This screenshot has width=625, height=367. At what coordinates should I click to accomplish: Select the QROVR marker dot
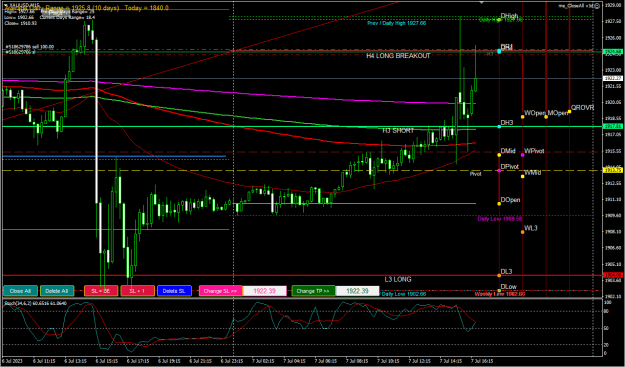tap(570, 112)
